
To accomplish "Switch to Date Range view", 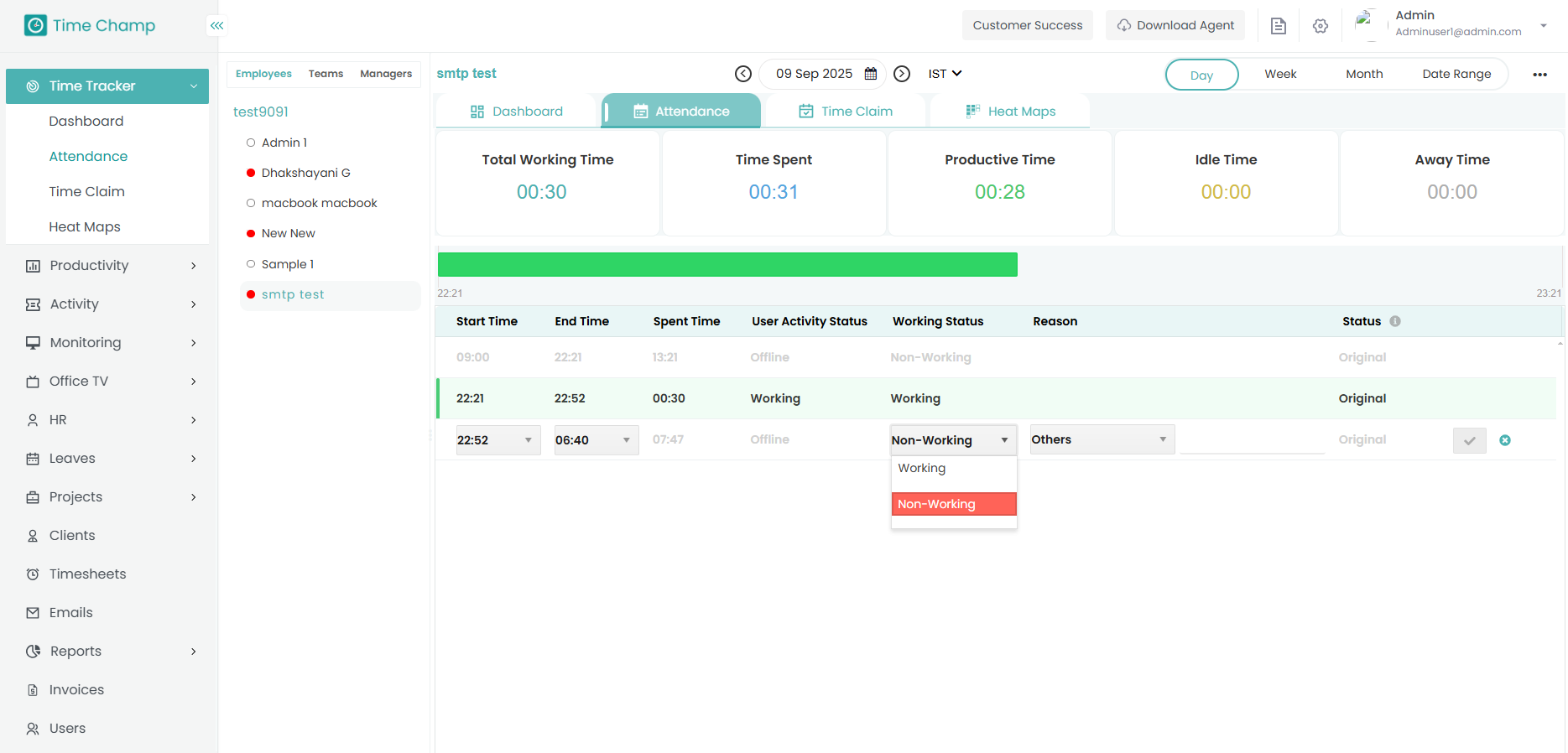I will pyautogui.click(x=1456, y=74).
